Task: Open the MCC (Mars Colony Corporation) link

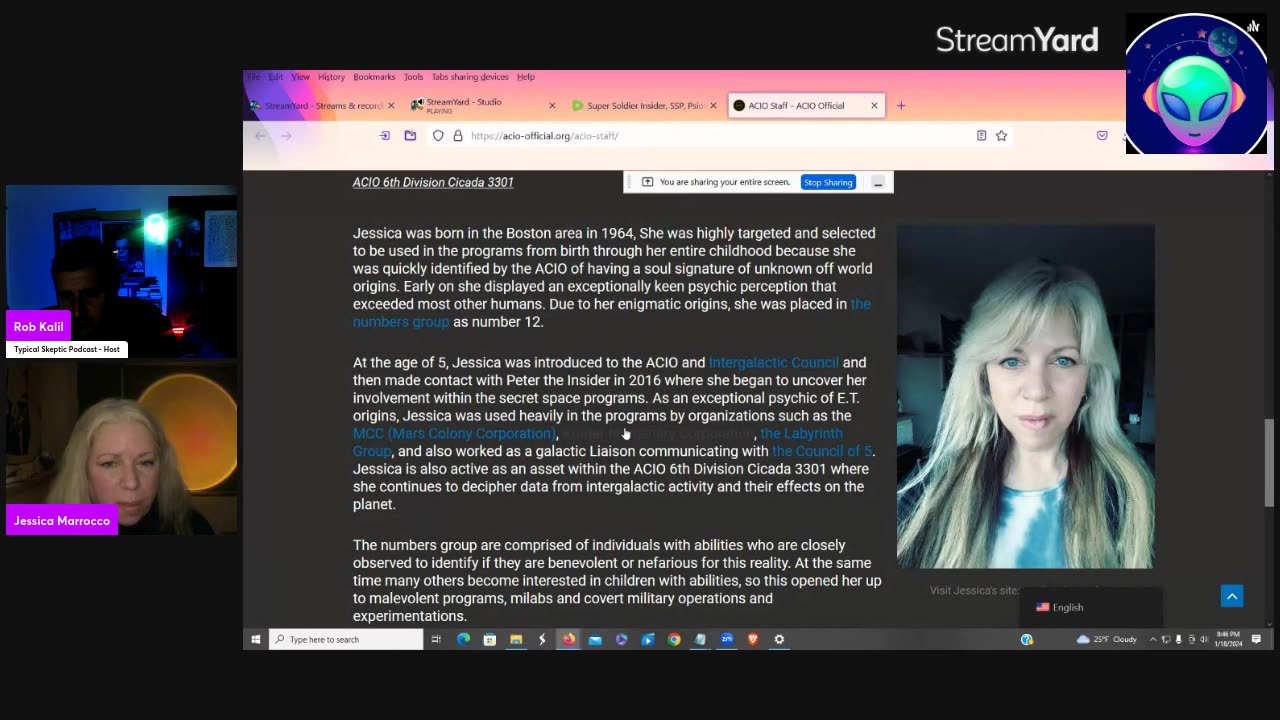Action: point(454,433)
